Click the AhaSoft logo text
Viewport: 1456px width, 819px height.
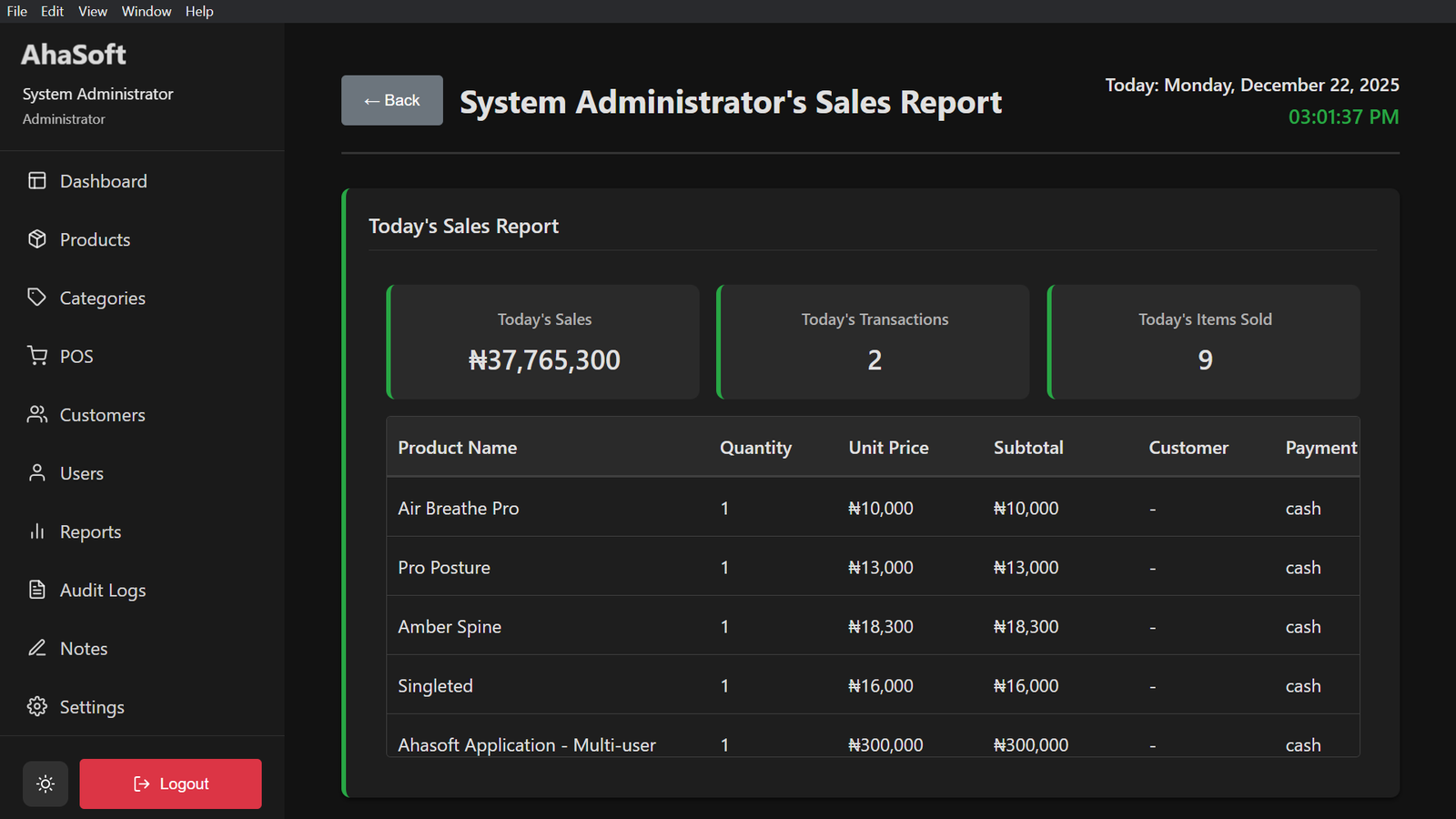74,54
